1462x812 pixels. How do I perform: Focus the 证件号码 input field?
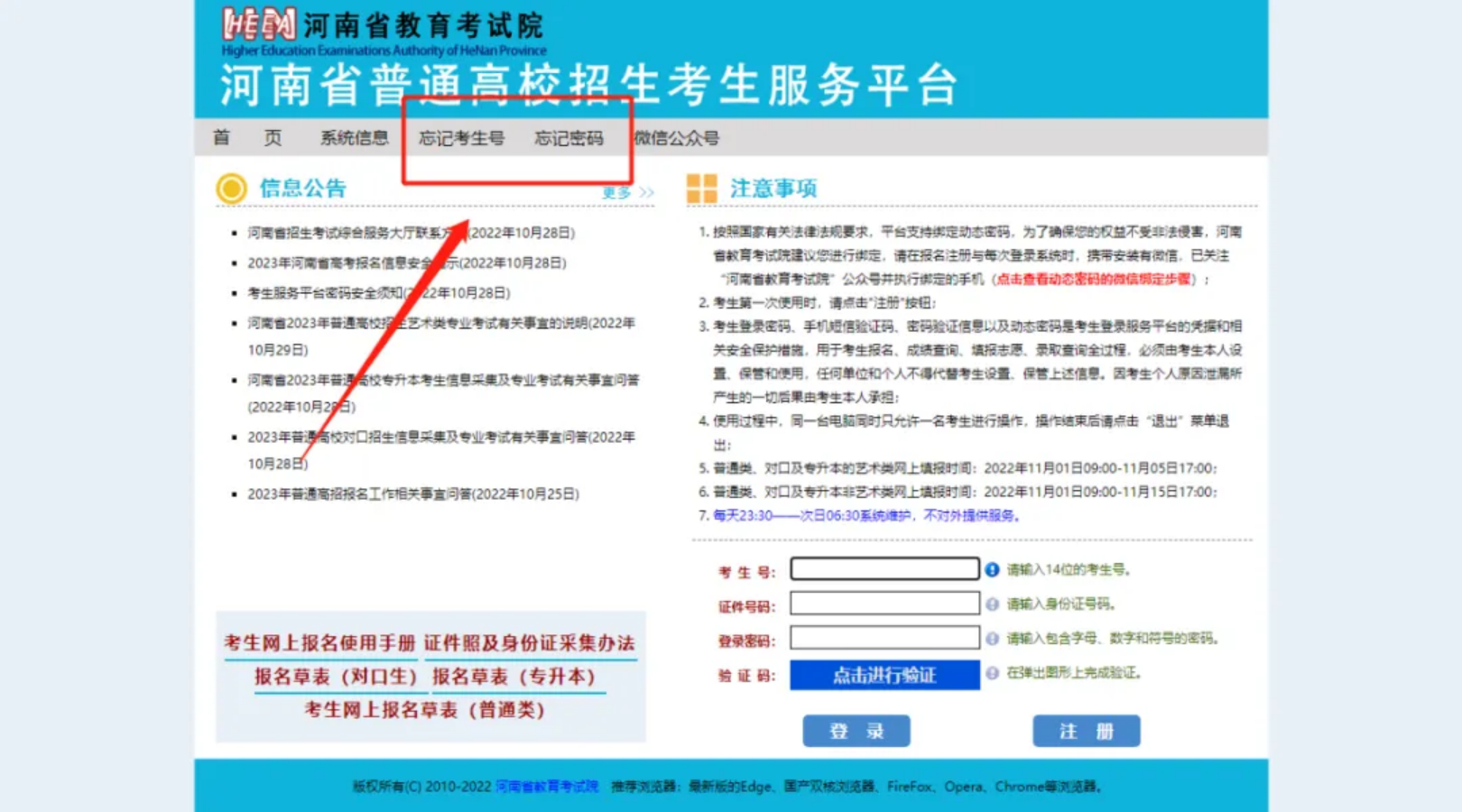click(x=884, y=603)
